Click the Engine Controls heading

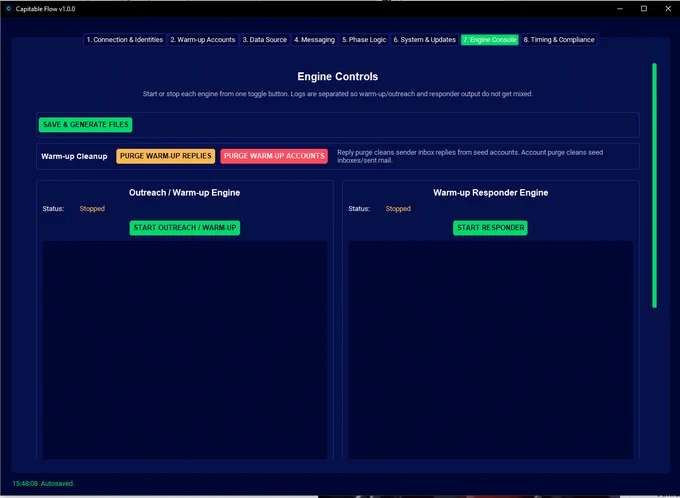coord(337,77)
